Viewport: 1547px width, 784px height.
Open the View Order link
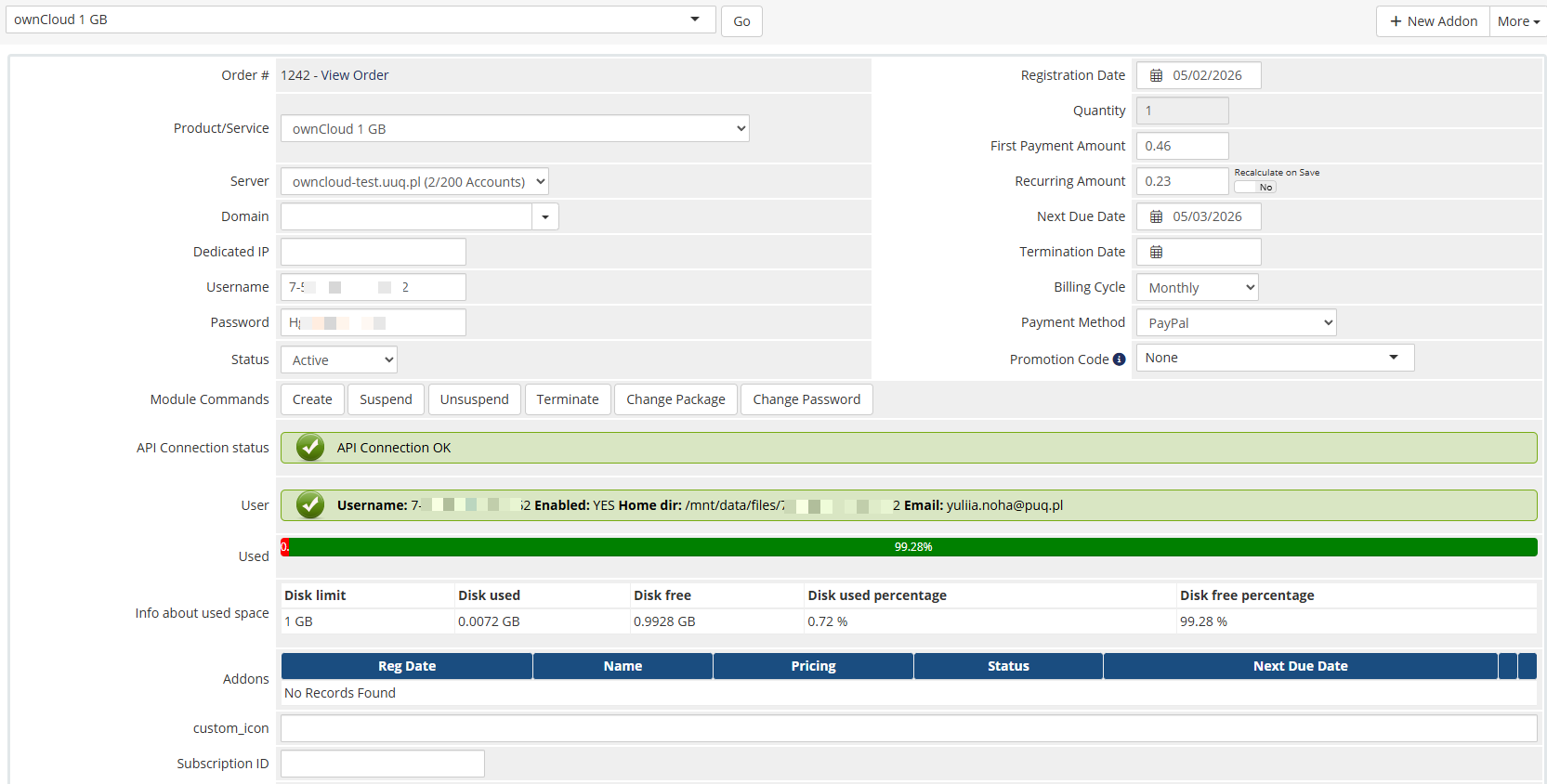click(x=355, y=75)
